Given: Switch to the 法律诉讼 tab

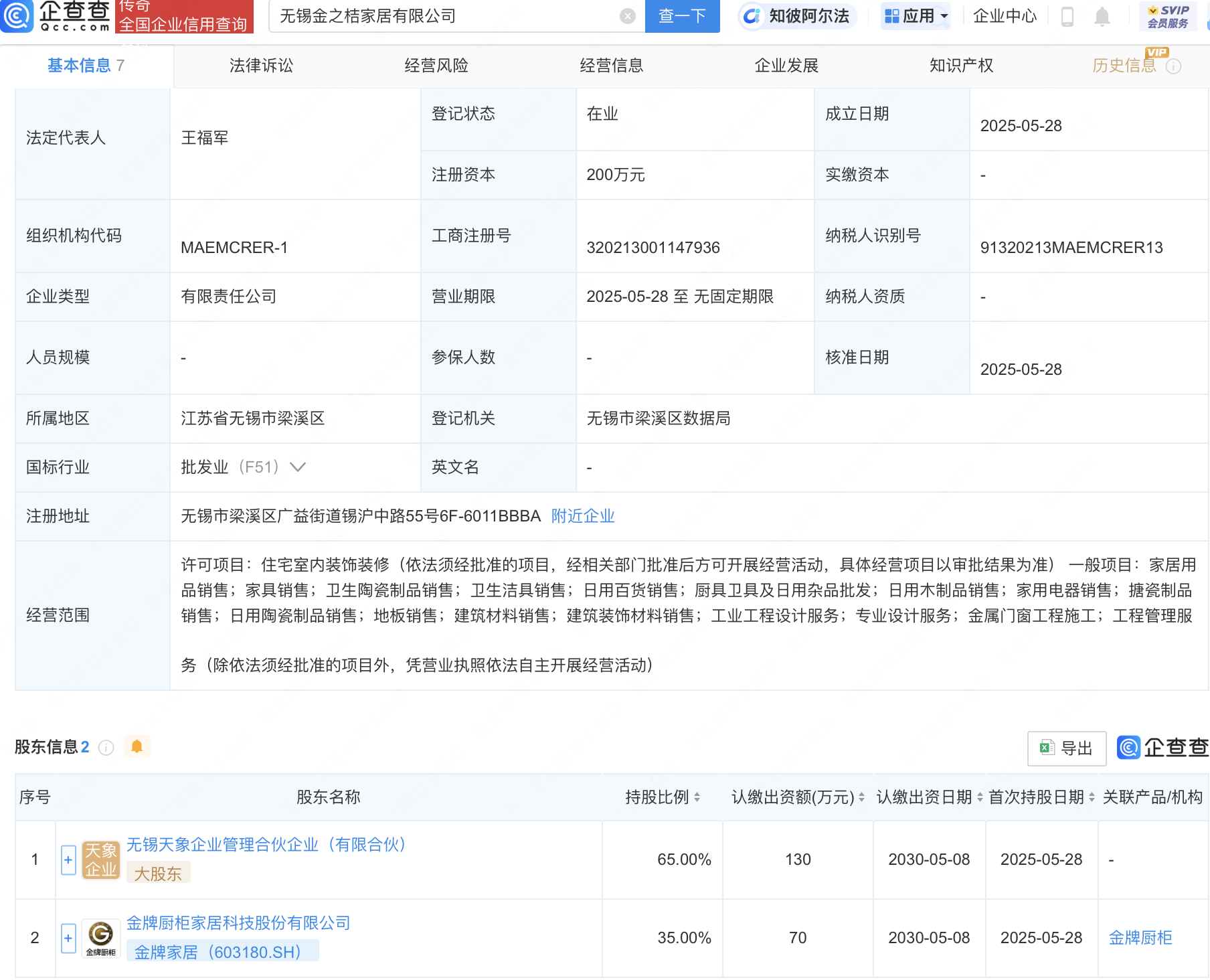Looking at the screenshot, I should (261, 66).
